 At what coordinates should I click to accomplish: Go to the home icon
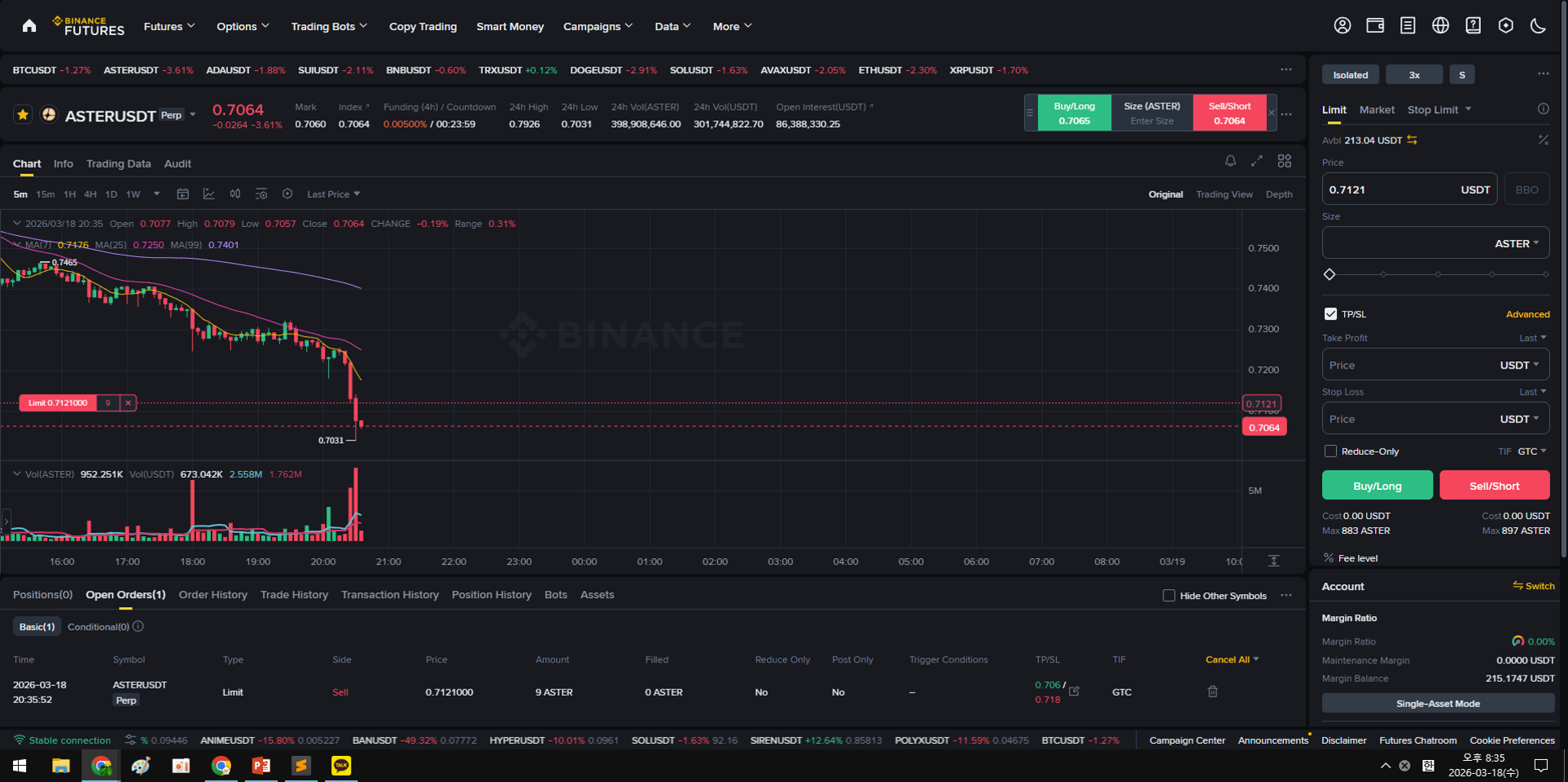coord(29,26)
